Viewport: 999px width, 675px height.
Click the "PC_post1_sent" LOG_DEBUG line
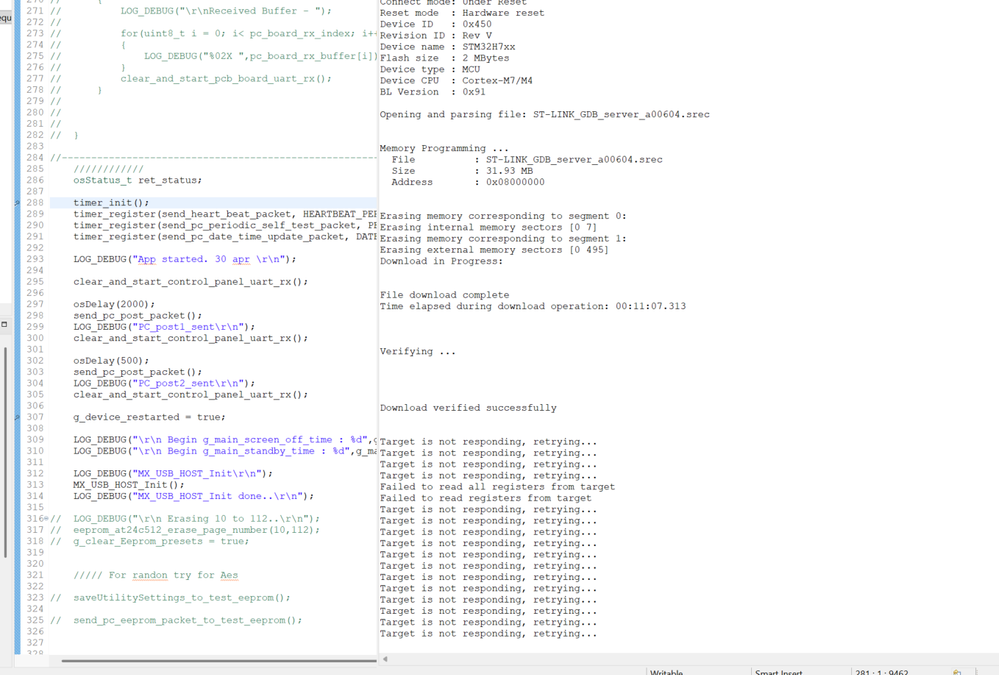[164, 327]
